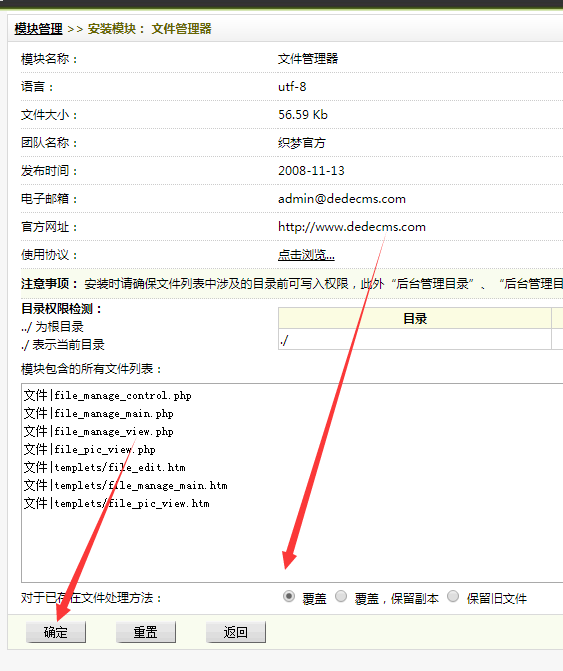
Task: Click the templets/file_manage_main.htm entry
Action: pyautogui.click(x=125, y=485)
